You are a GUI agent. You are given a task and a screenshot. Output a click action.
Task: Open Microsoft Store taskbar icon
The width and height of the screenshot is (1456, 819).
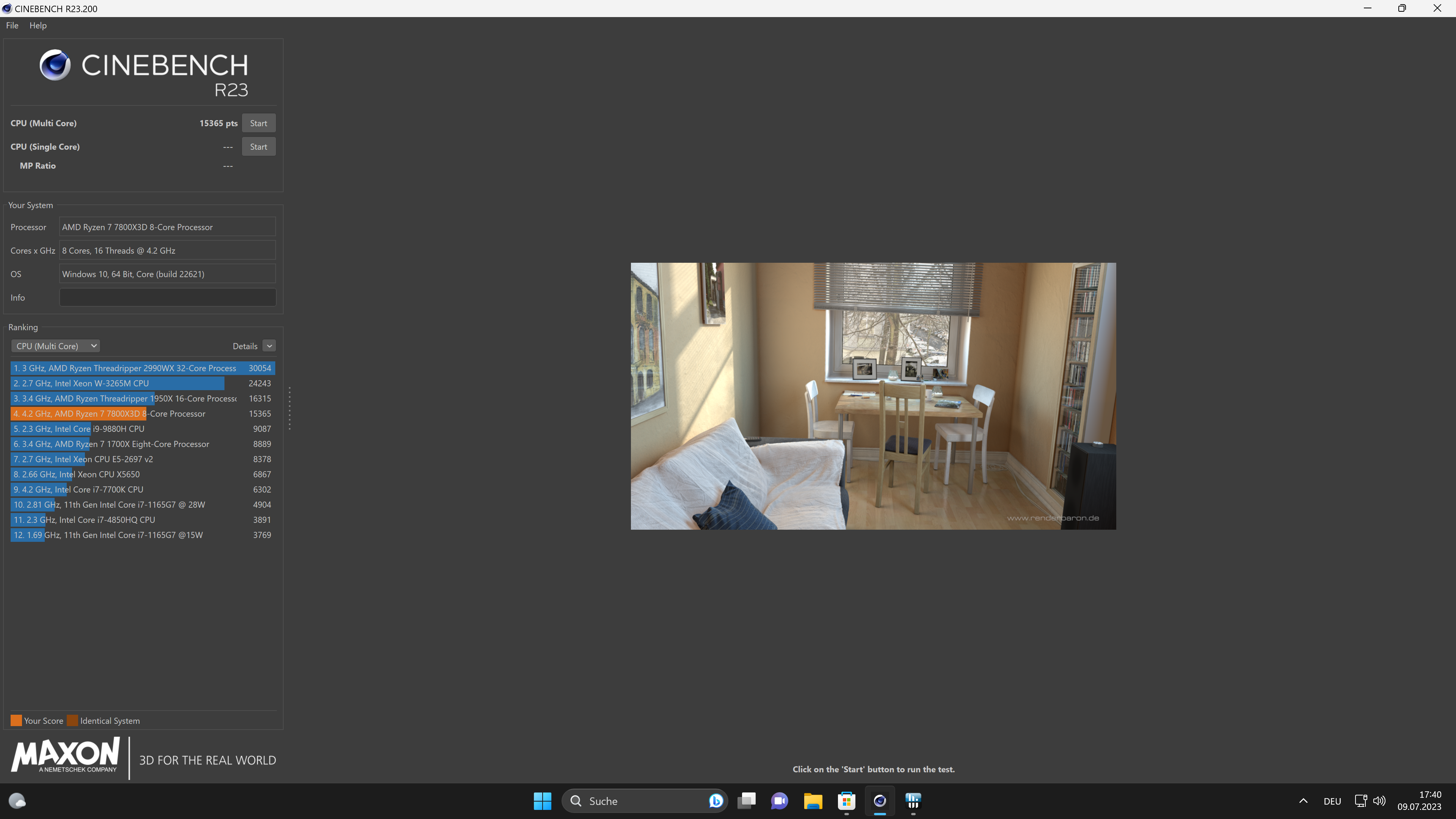[846, 800]
